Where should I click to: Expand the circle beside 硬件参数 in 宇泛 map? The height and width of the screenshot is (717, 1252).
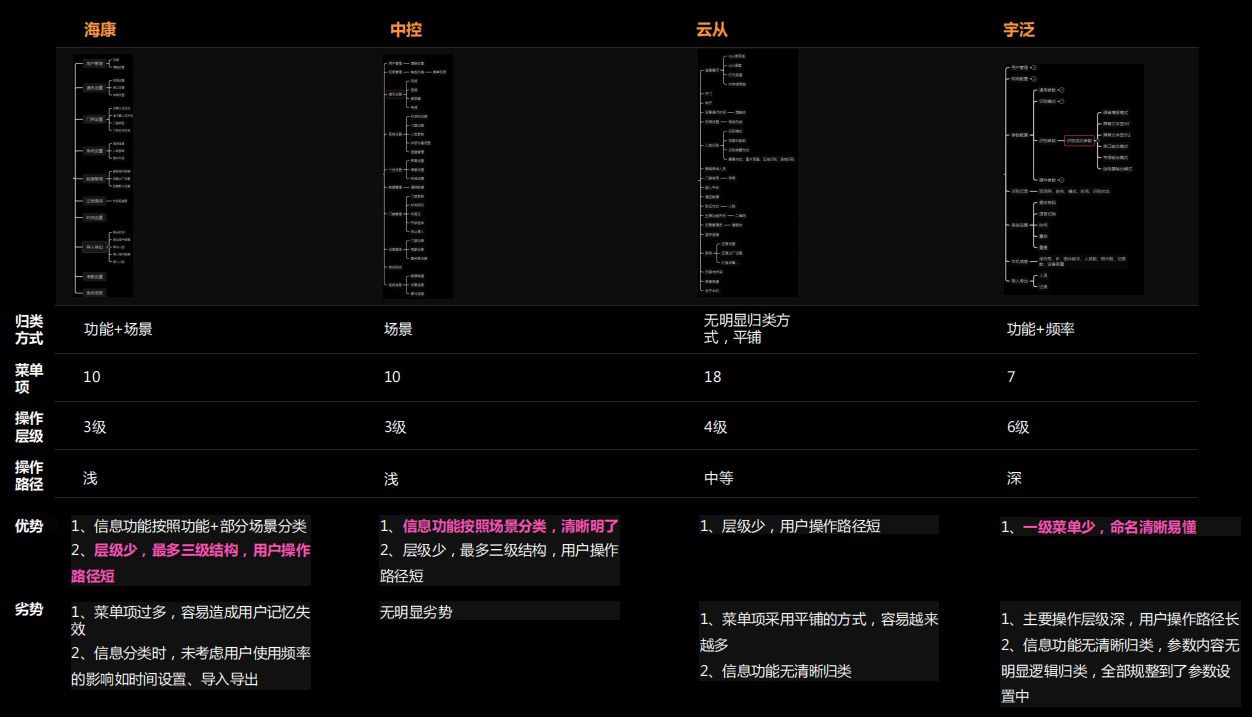1061,180
